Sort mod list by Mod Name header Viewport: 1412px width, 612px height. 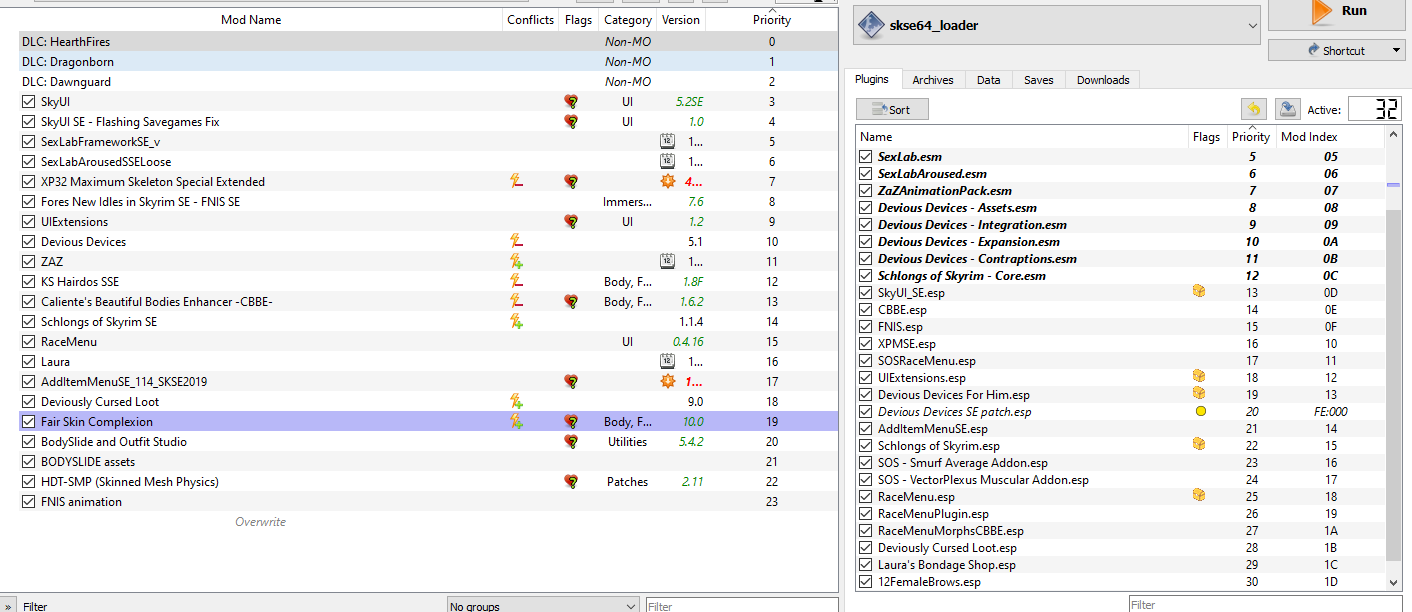[251, 20]
